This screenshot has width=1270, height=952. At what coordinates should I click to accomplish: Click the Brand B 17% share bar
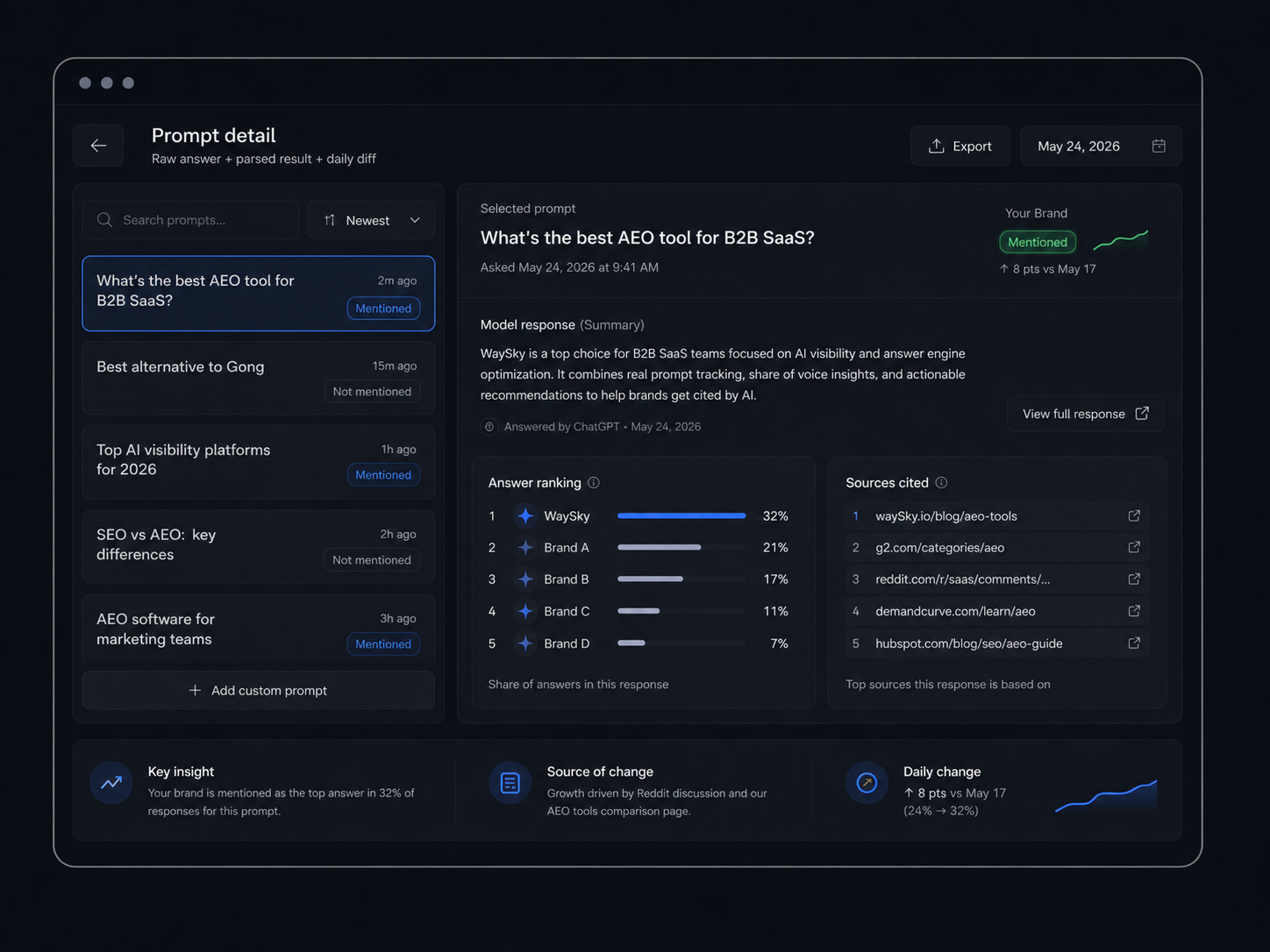[x=681, y=579]
